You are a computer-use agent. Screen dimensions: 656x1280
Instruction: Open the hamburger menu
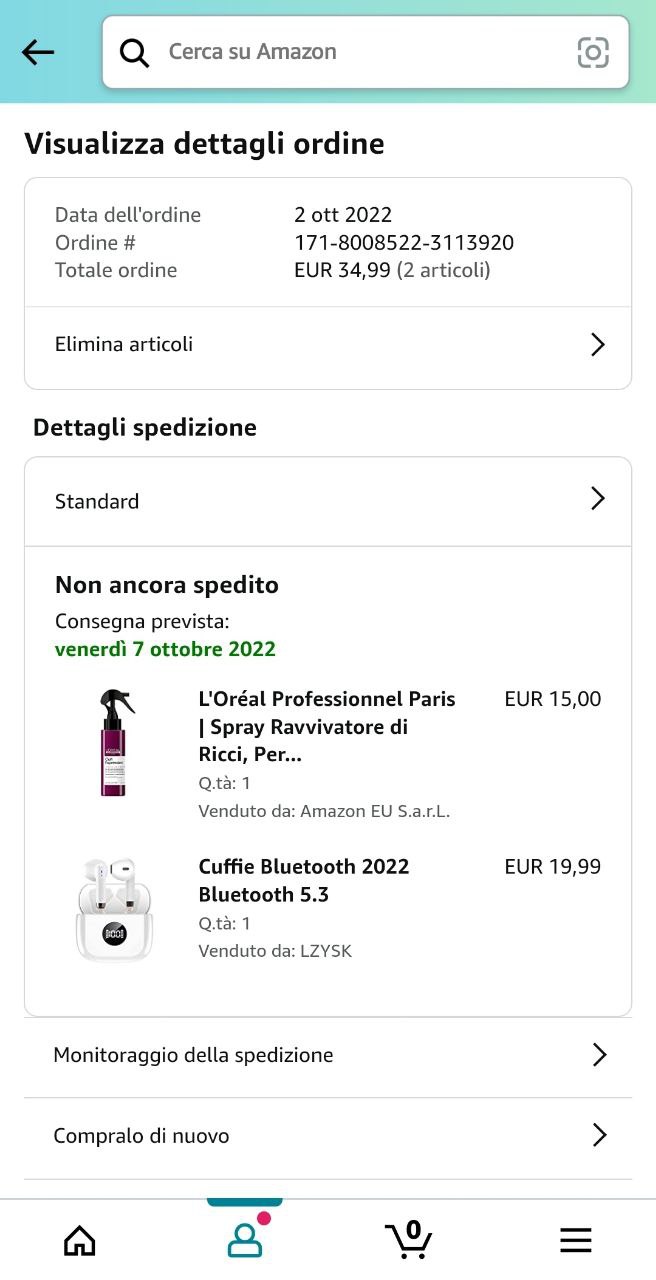pyautogui.click(x=575, y=1240)
